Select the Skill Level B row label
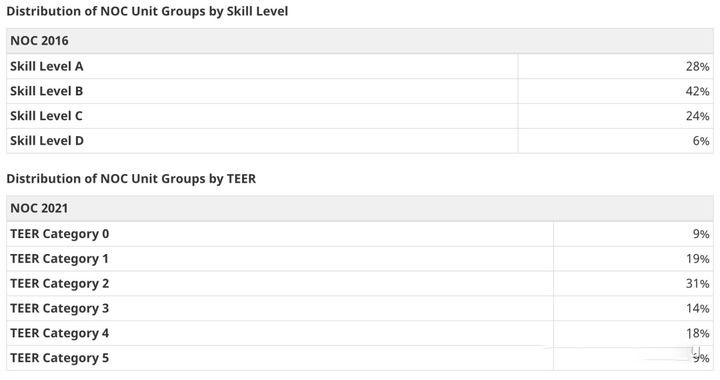720x380 pixels. click(47, 91)
